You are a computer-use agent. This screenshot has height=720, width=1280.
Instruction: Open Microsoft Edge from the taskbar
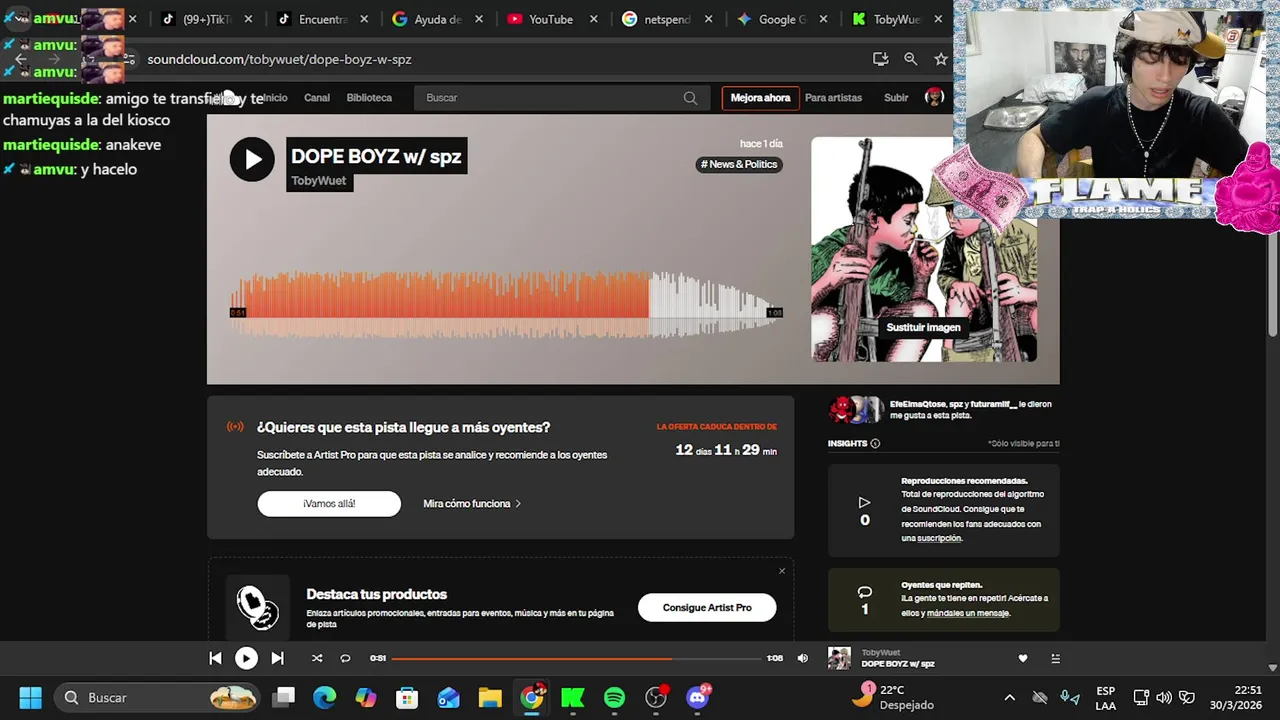tap(325, 697)
